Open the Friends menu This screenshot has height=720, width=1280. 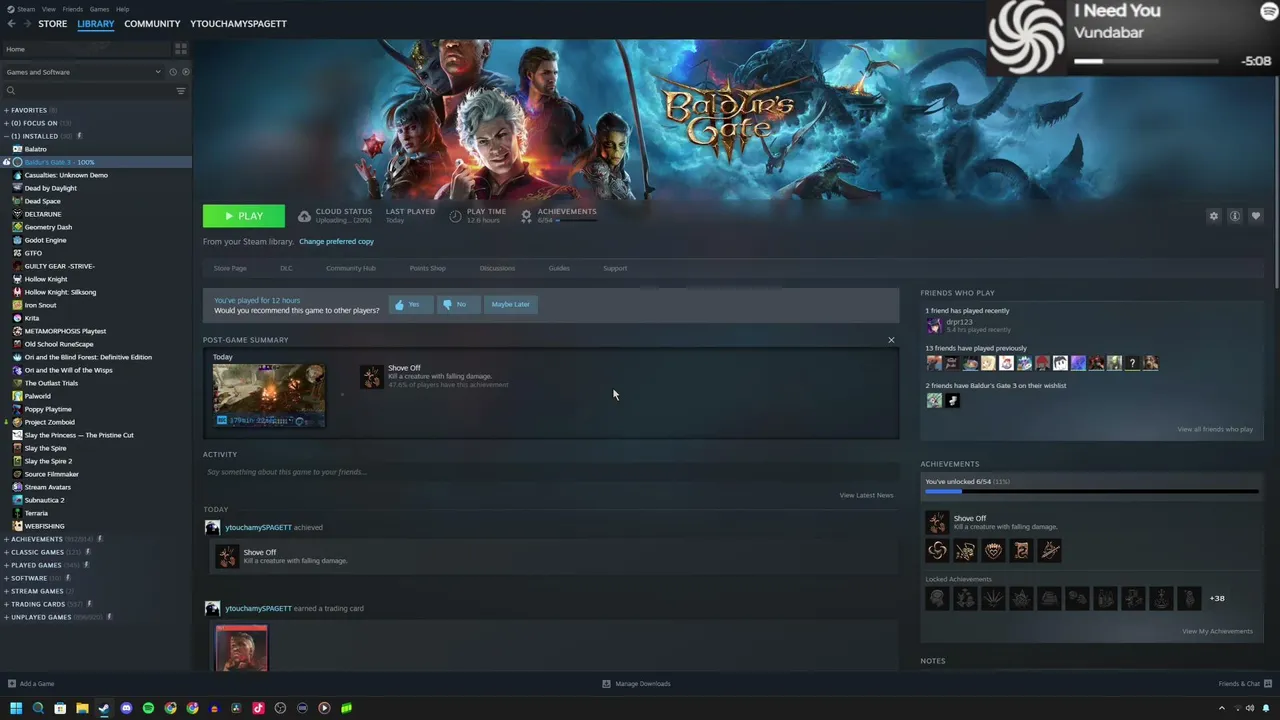(x=73, y=9)
